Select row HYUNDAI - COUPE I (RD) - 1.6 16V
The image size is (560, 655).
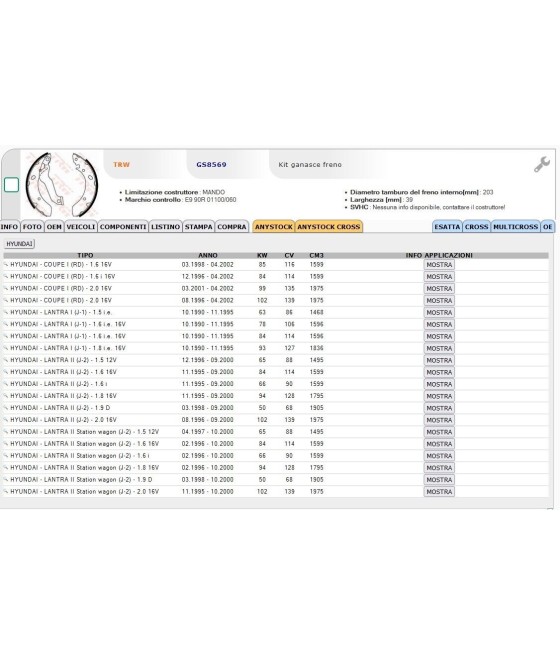click(x=276, y=264)
